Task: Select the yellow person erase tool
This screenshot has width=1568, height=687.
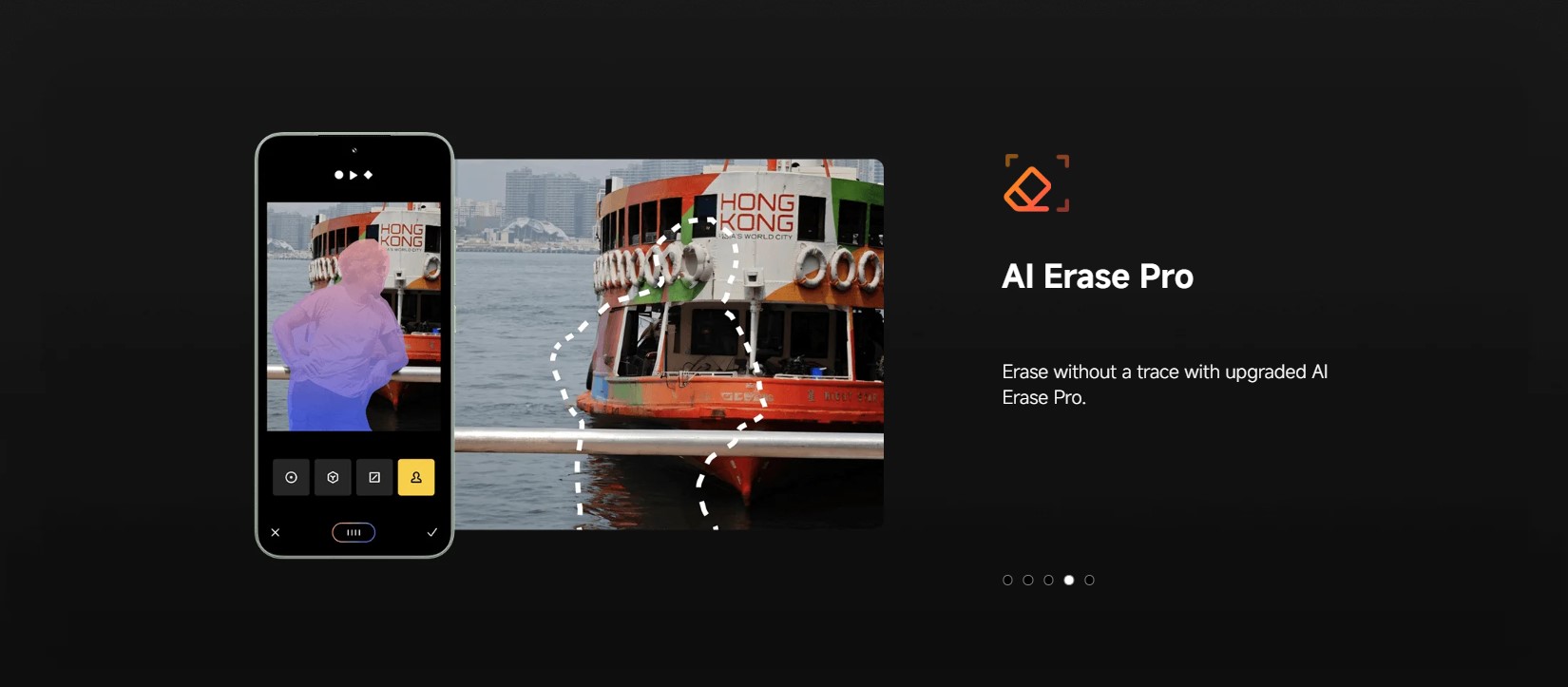Action: click(416, 477)
